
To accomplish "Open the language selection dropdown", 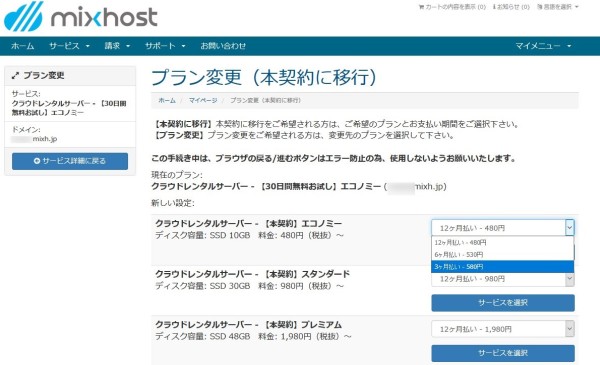I will [558, 7].
